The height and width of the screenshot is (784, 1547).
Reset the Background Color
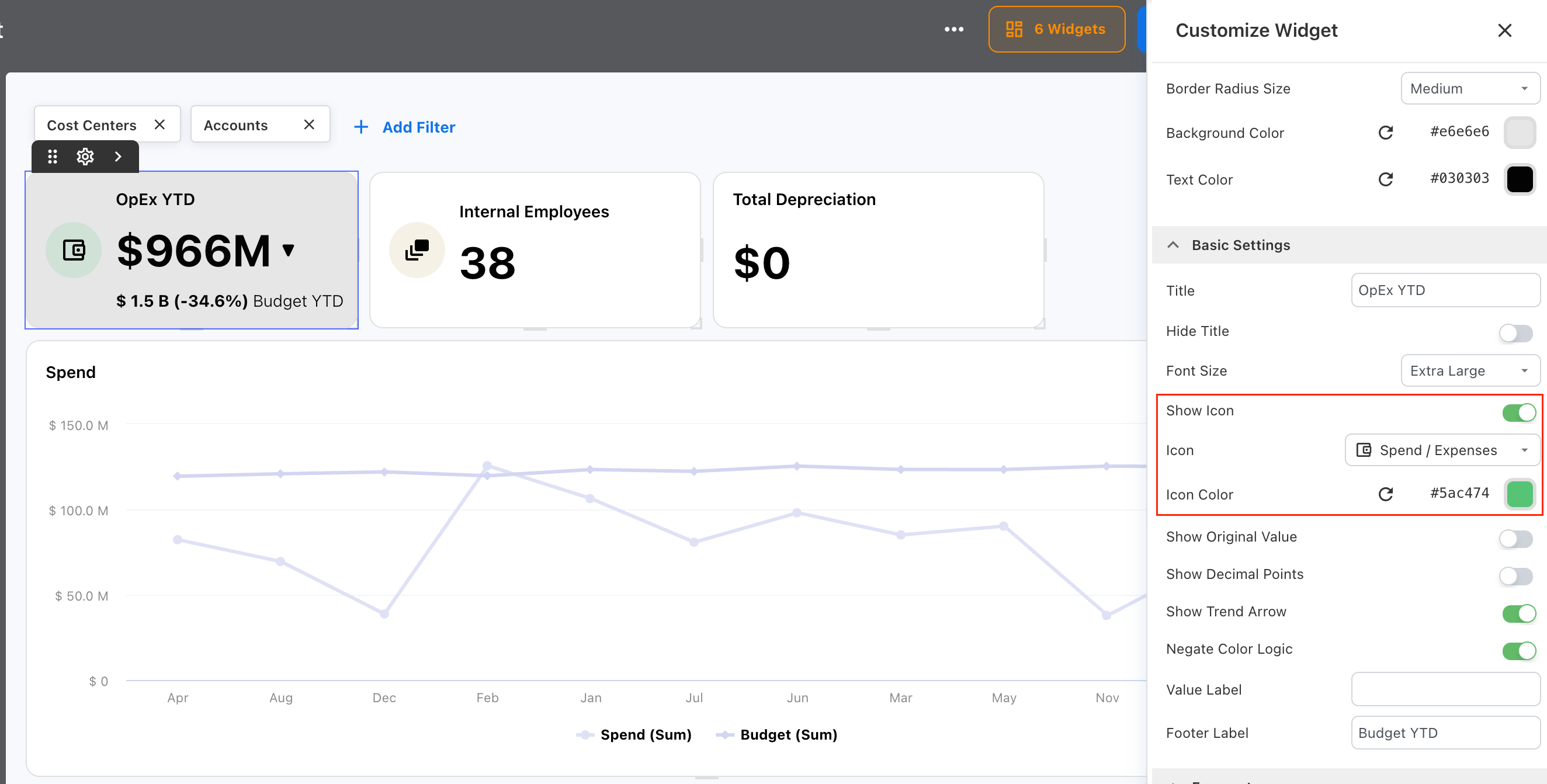(x=1385, y=132)
